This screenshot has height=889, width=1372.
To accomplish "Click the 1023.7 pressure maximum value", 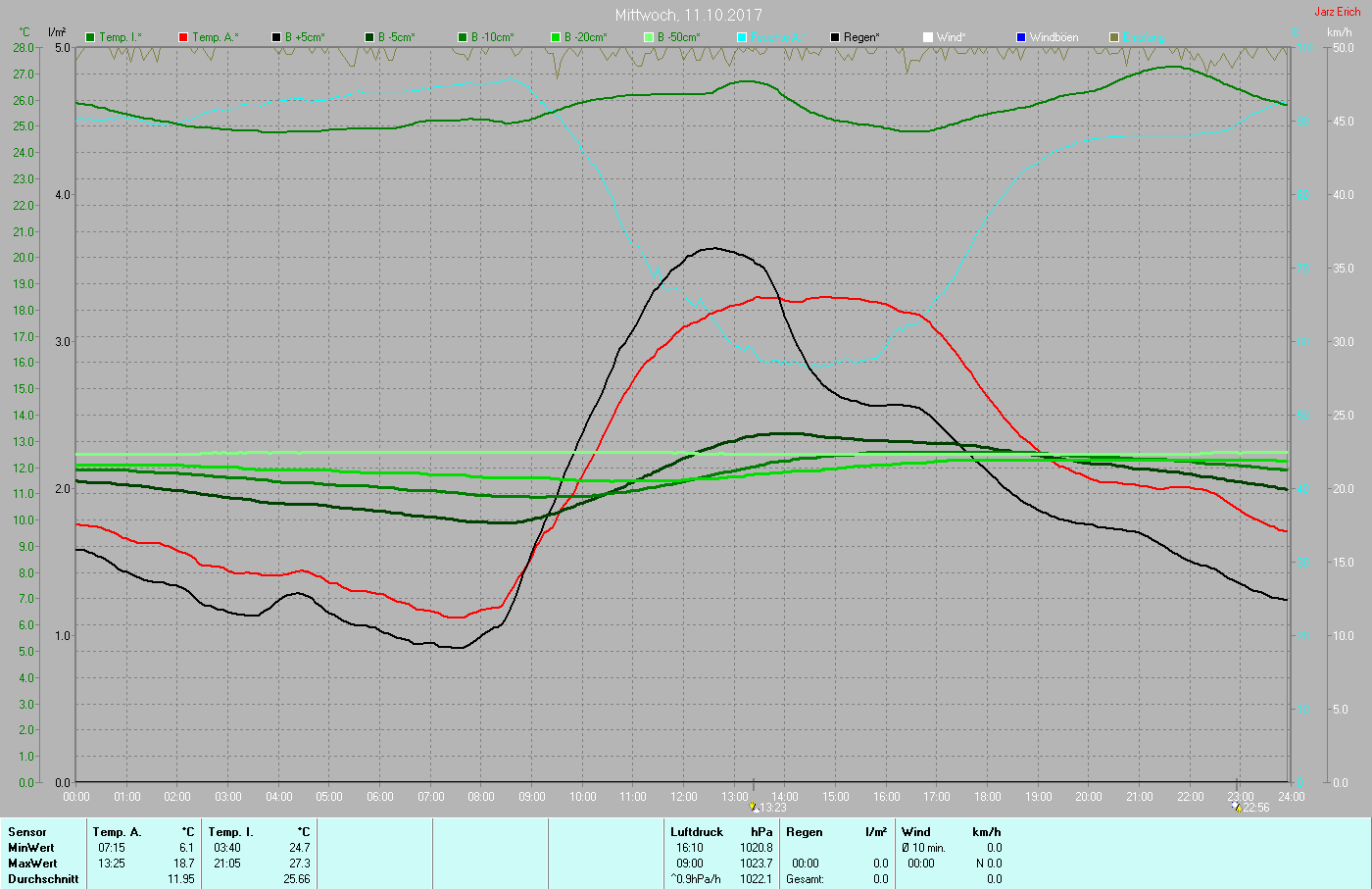I will pyautogui.click(x=757, y=864).
